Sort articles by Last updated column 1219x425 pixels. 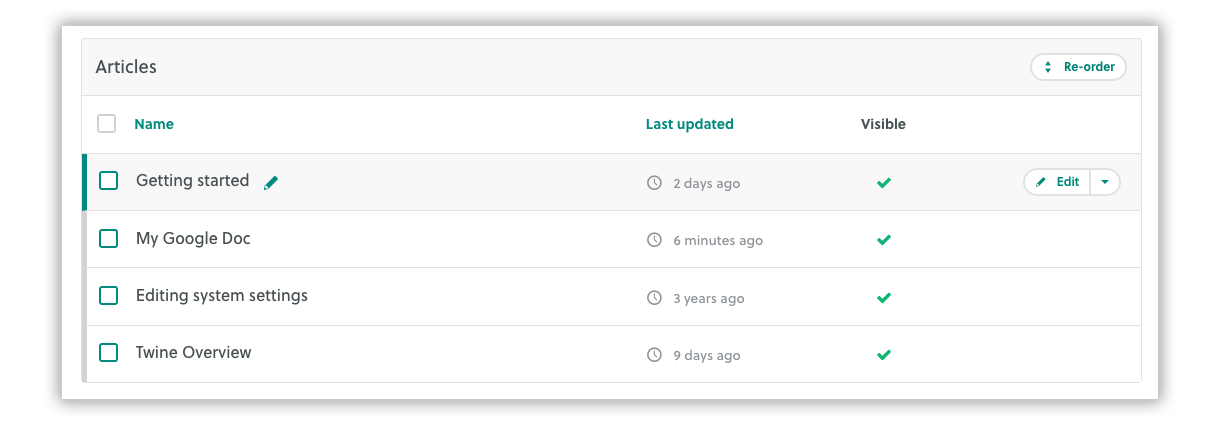(x=690, y=124)
